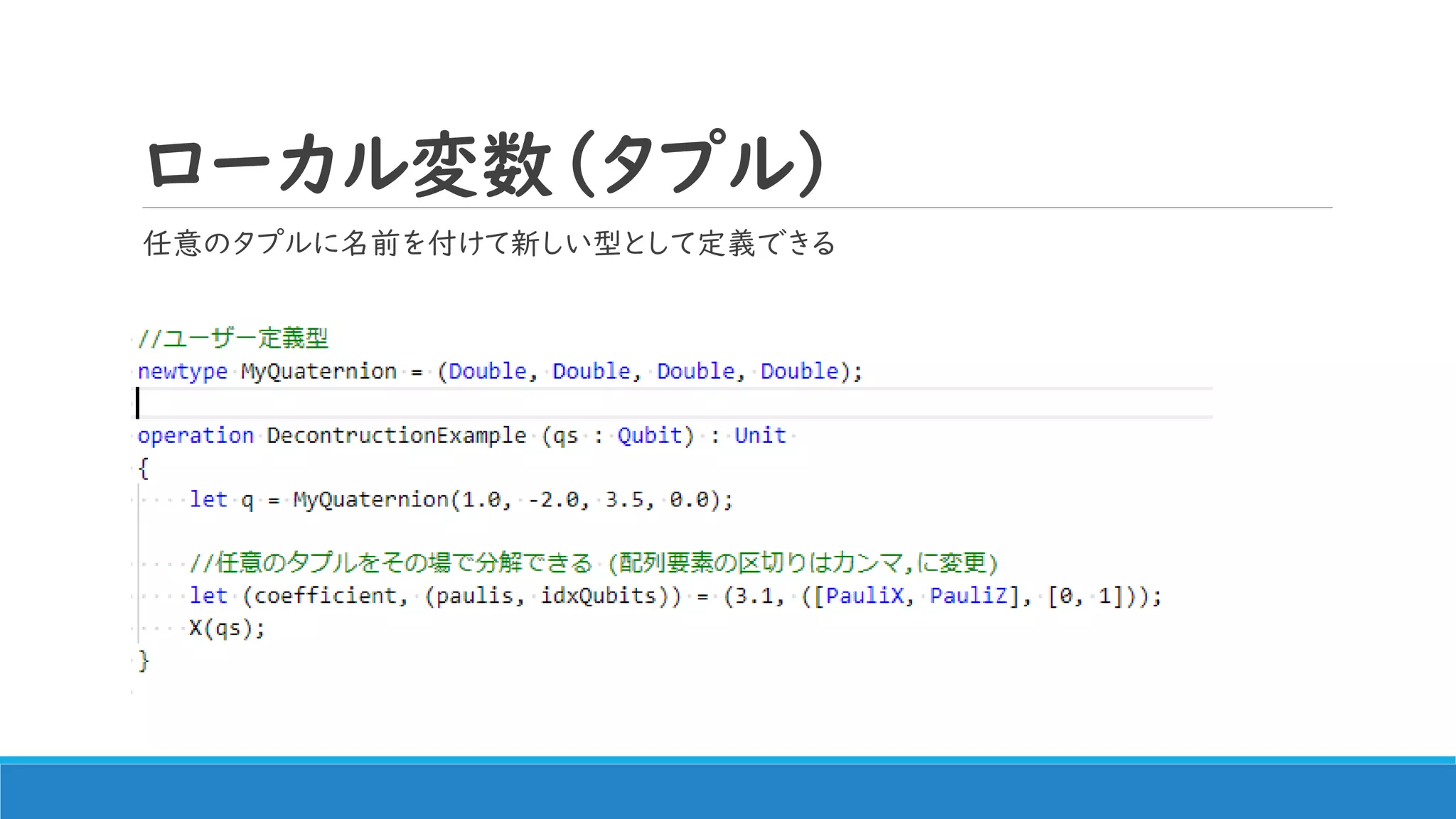Click the green comment about タプルをその場で分解
The width and height of the screenshot is (1456, 819).
[593, 563]
